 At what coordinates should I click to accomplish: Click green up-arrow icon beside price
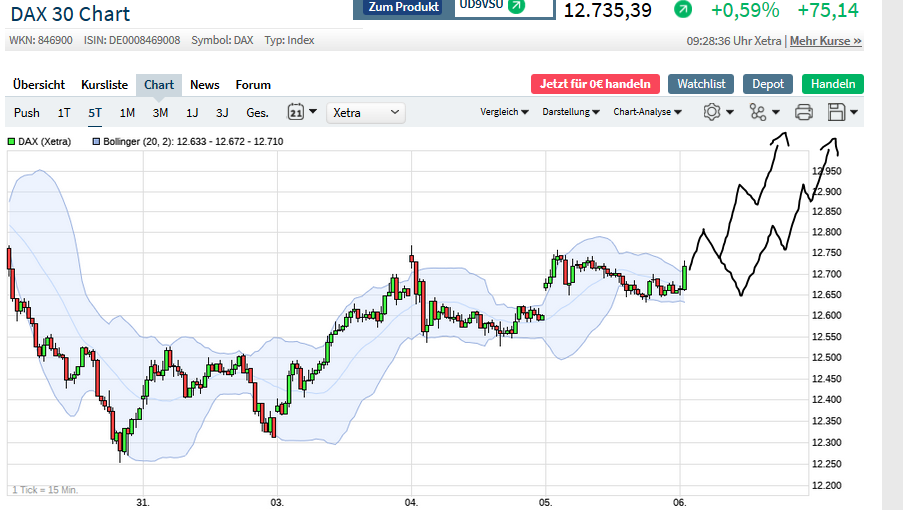(x=682, y=10)
